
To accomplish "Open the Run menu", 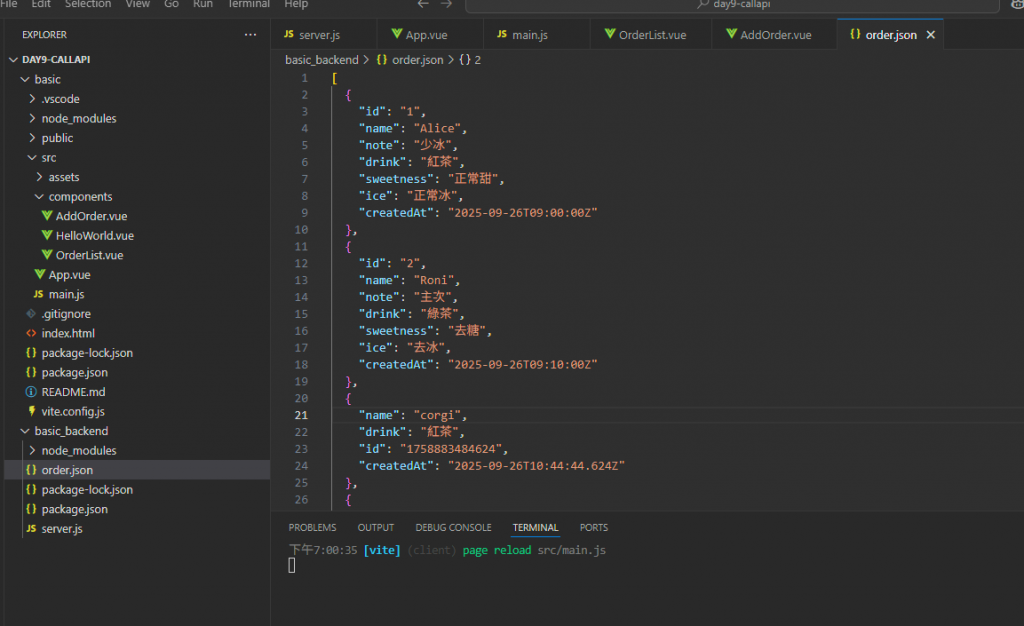I will pyautogui.click(x=202, y=4).
